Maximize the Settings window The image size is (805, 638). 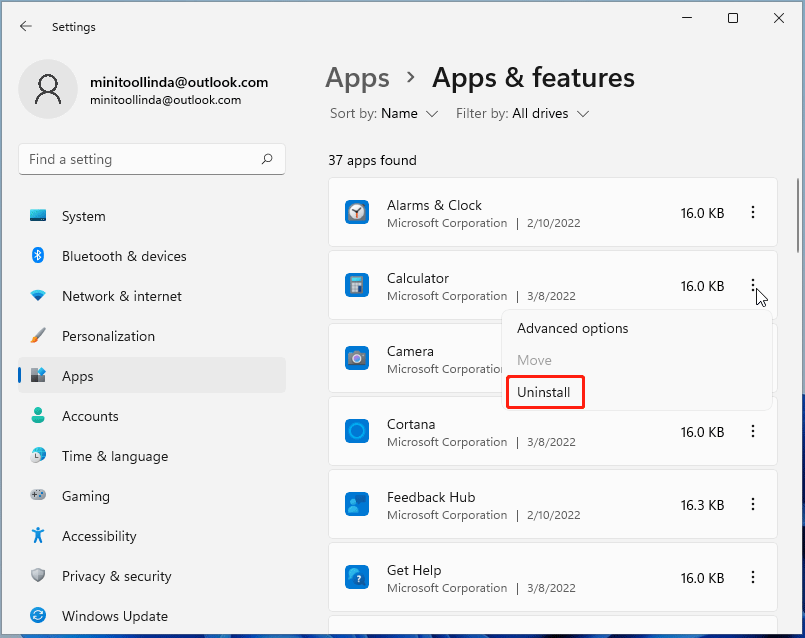(x=733, y=18)
